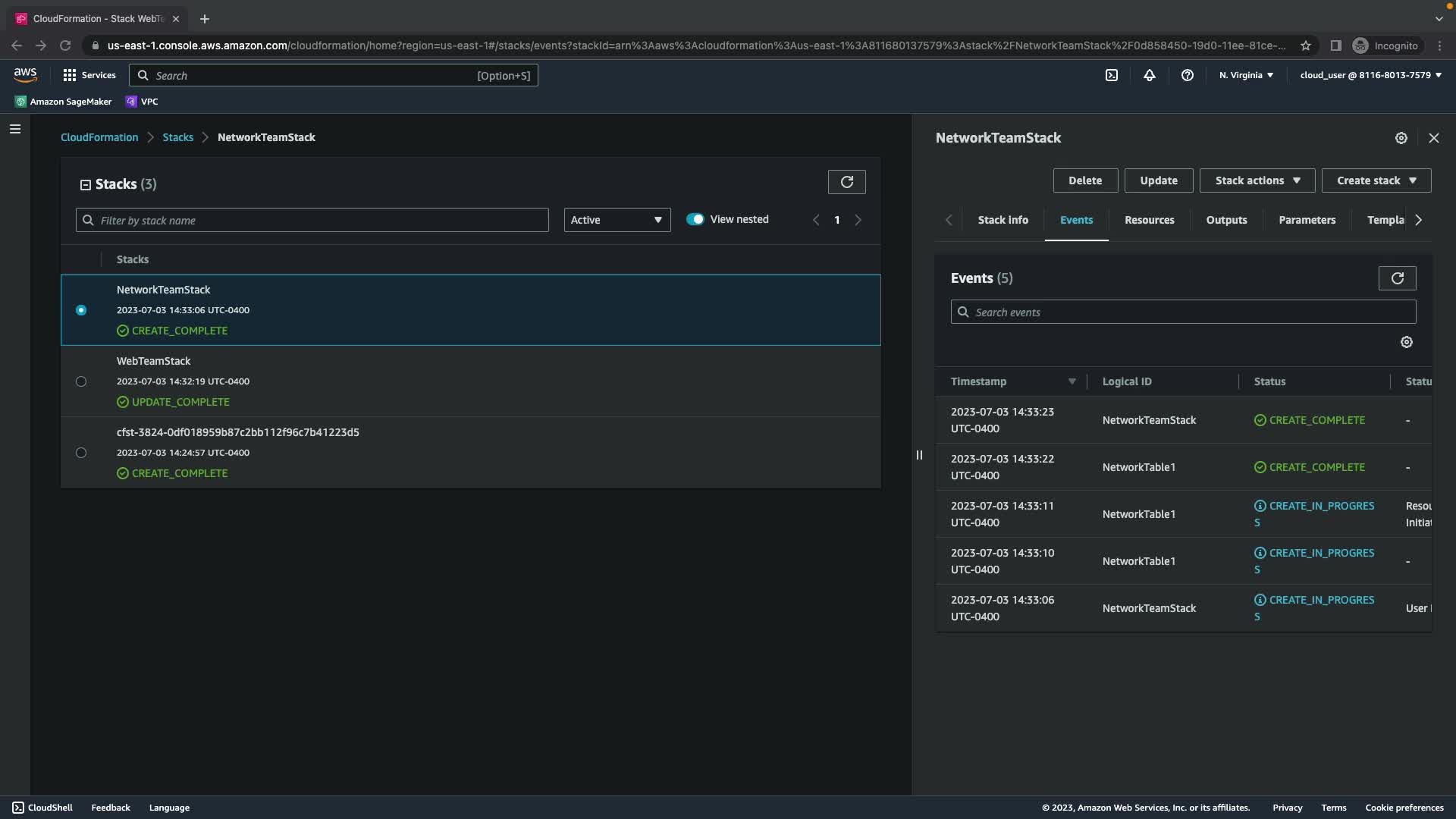Toggle the View nested switch
Screen dimensions: 1456x819
click(x=695, y=219)
